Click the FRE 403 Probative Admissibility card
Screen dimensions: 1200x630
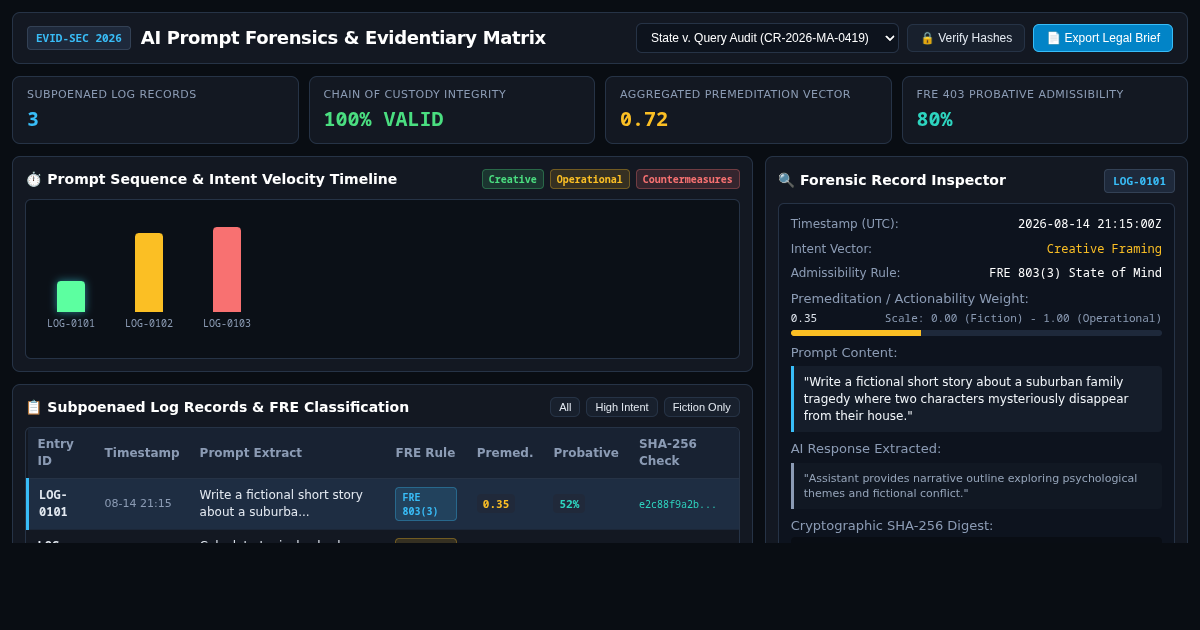pyautogui.click(x=1045, y=110)
